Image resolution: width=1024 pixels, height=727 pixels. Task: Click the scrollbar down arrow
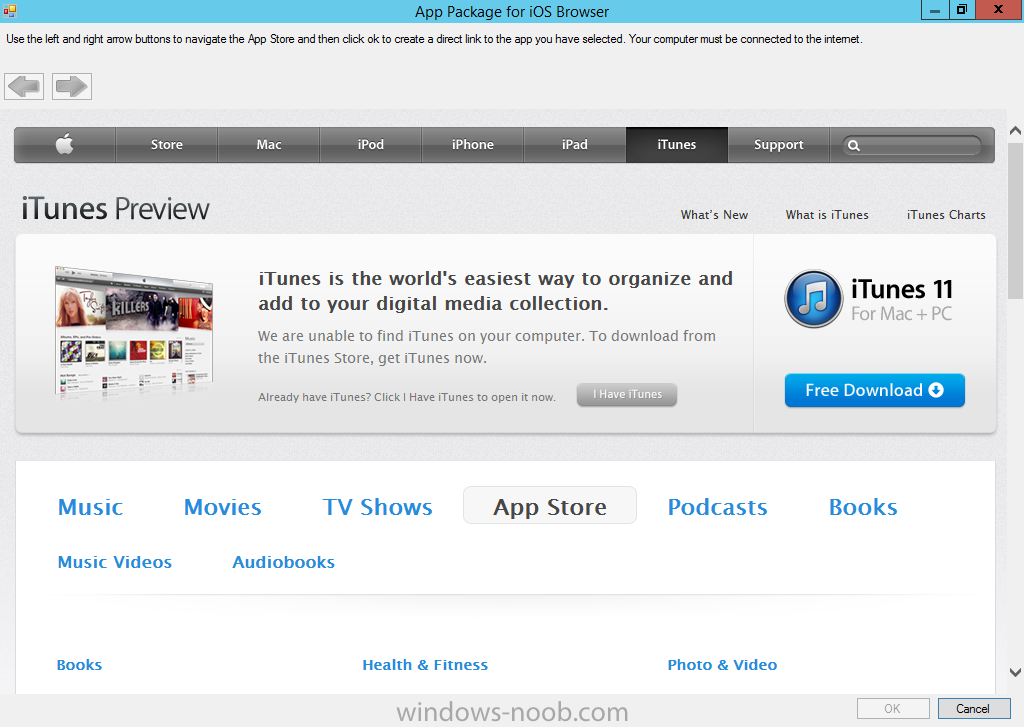point(1016,672)
